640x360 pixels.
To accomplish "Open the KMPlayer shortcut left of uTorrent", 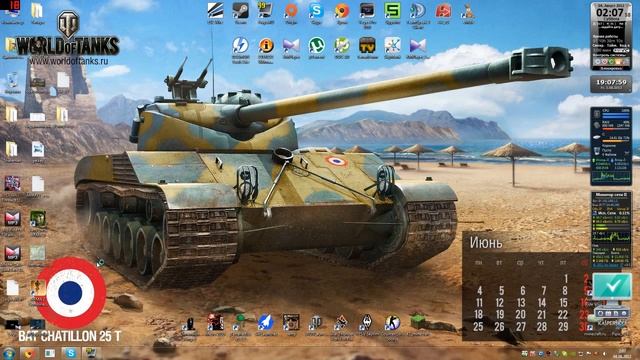I will tap(291, 46).
